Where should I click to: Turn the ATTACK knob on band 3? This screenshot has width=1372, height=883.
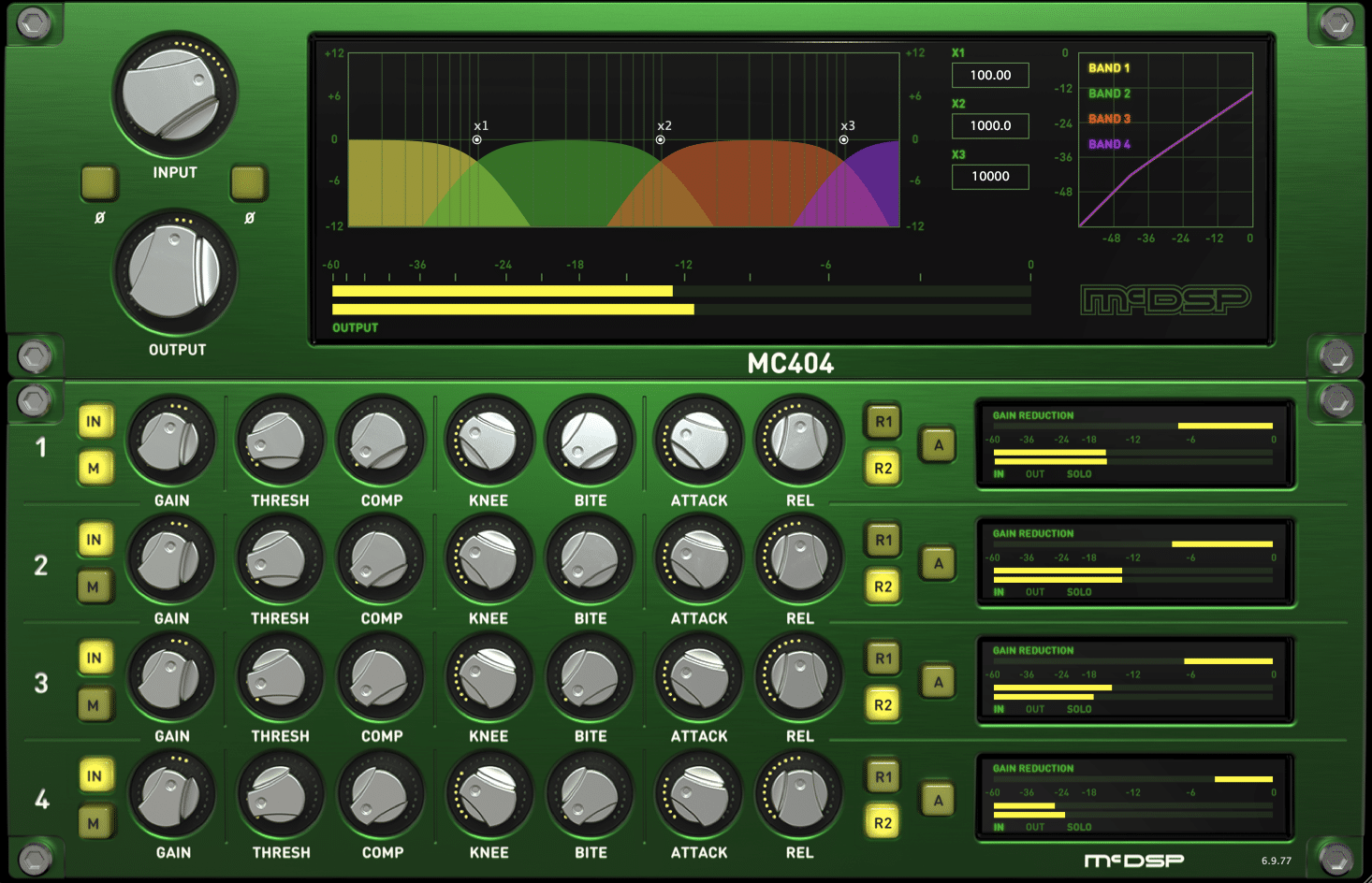pyautogui.click(x=698, y=676)
